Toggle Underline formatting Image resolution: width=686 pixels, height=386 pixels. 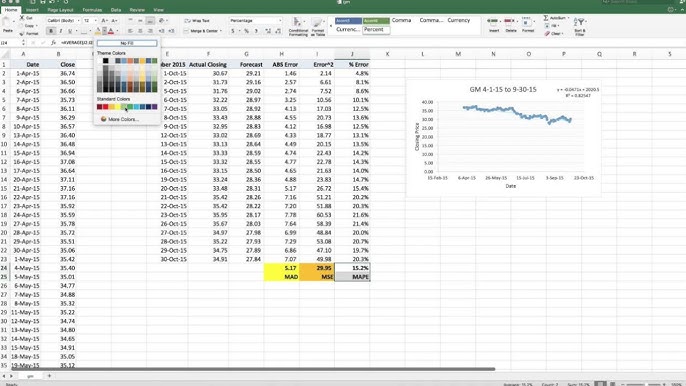coord(70,31)
